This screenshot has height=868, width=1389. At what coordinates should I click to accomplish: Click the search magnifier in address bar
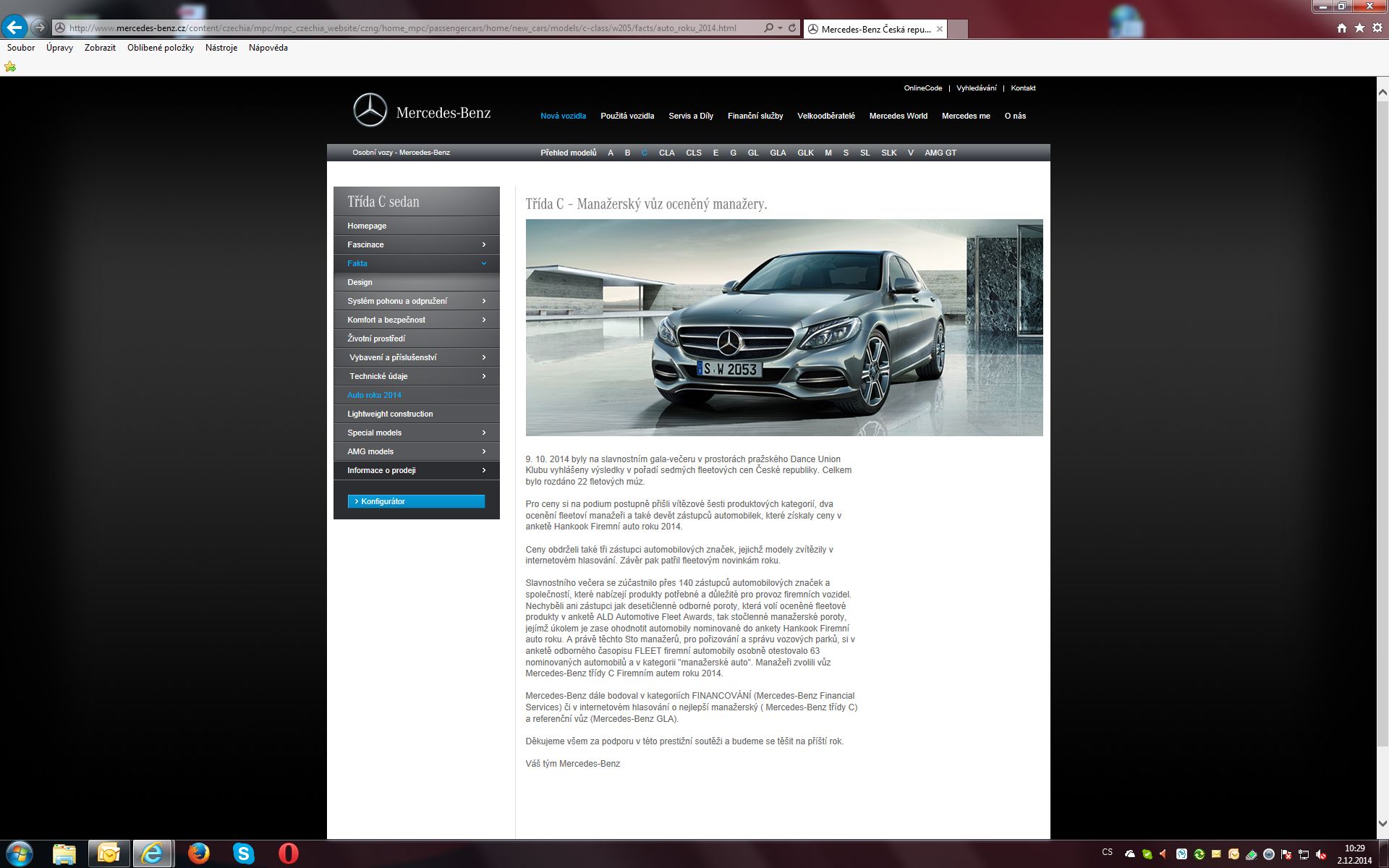(768, 28)
